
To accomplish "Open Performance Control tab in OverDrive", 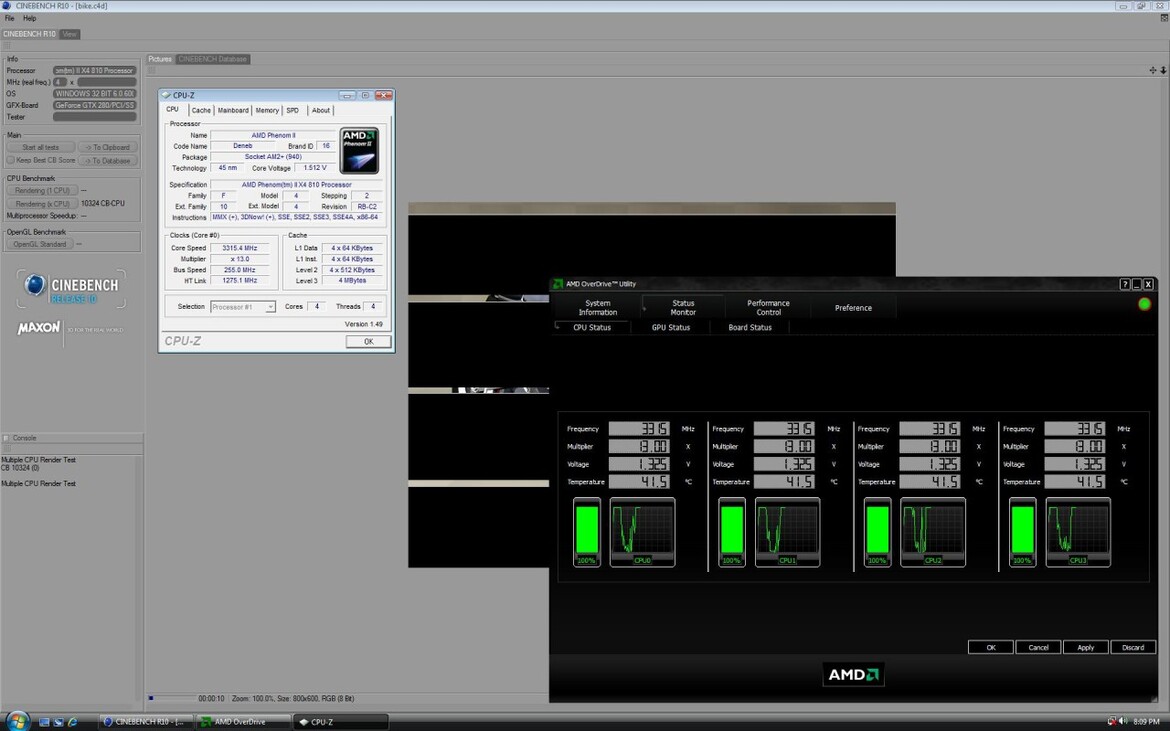I will pos(768,307).
